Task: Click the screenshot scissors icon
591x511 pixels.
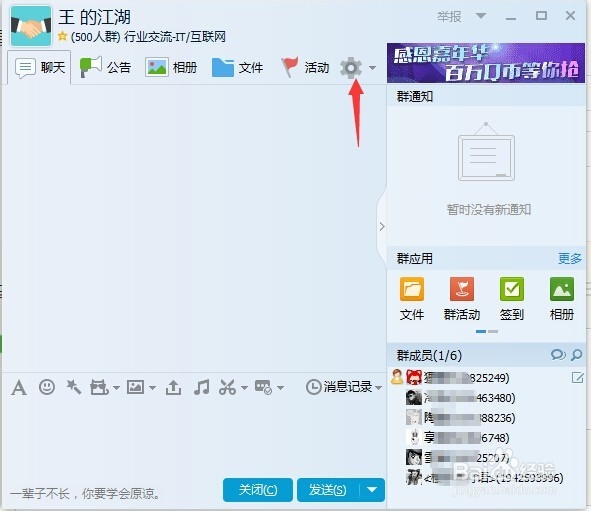Action: point(227,387)
